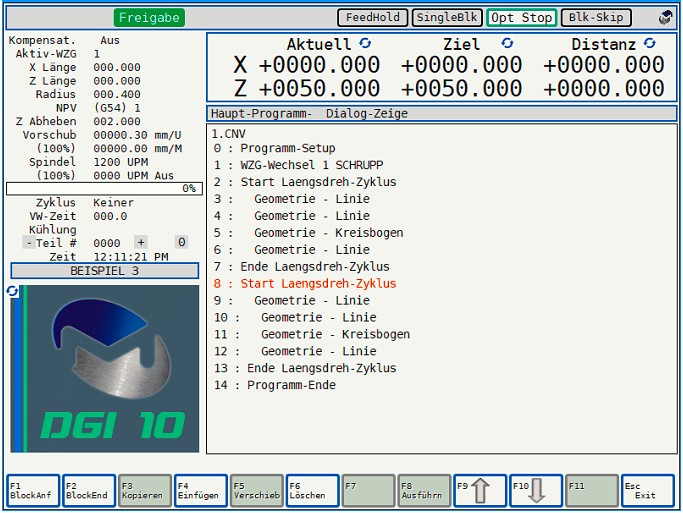
Task: Click F6 Löschen softkey
Action: click(312, 491)
